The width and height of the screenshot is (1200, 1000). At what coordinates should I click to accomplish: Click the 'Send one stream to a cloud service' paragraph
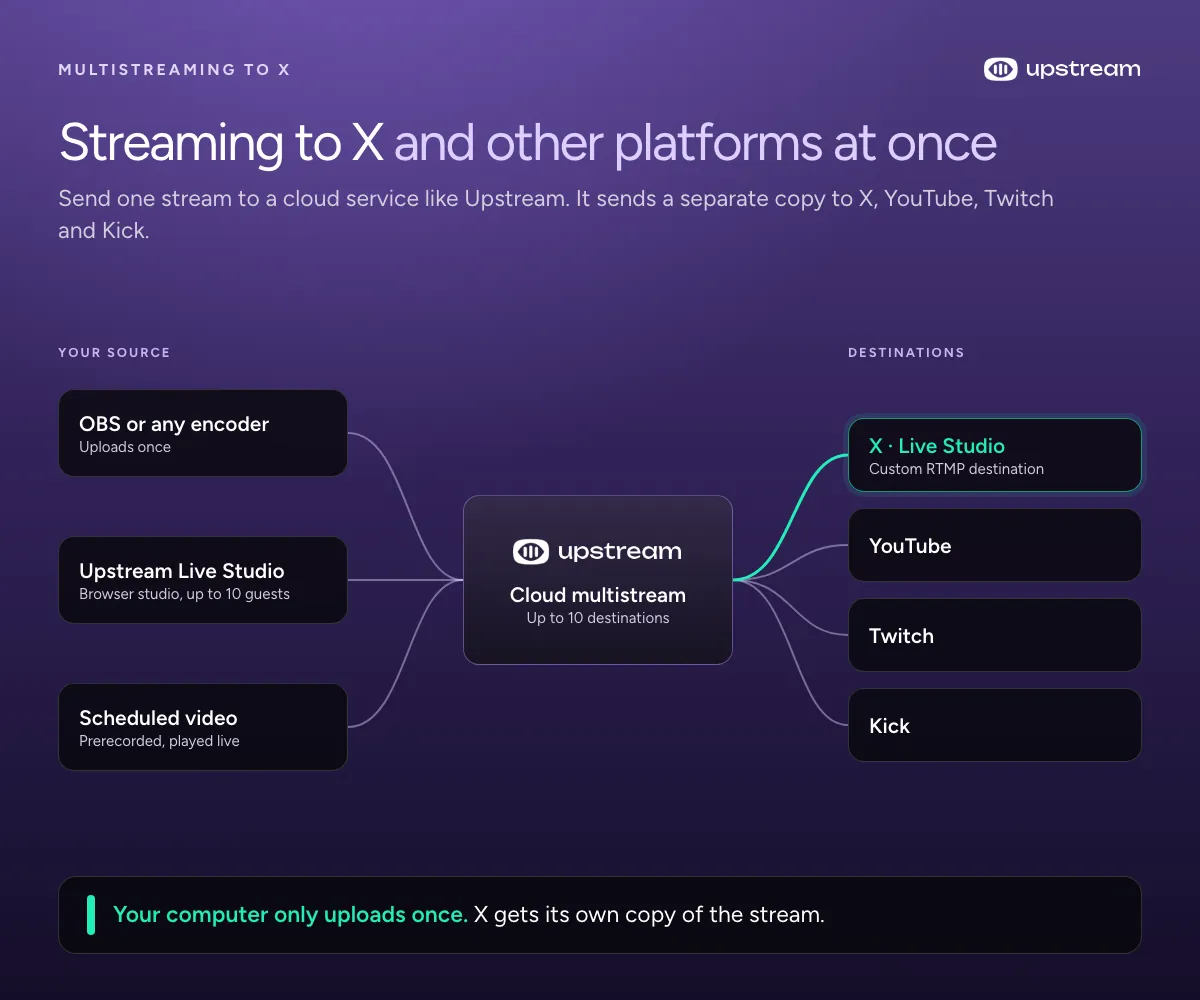point(556,214)
